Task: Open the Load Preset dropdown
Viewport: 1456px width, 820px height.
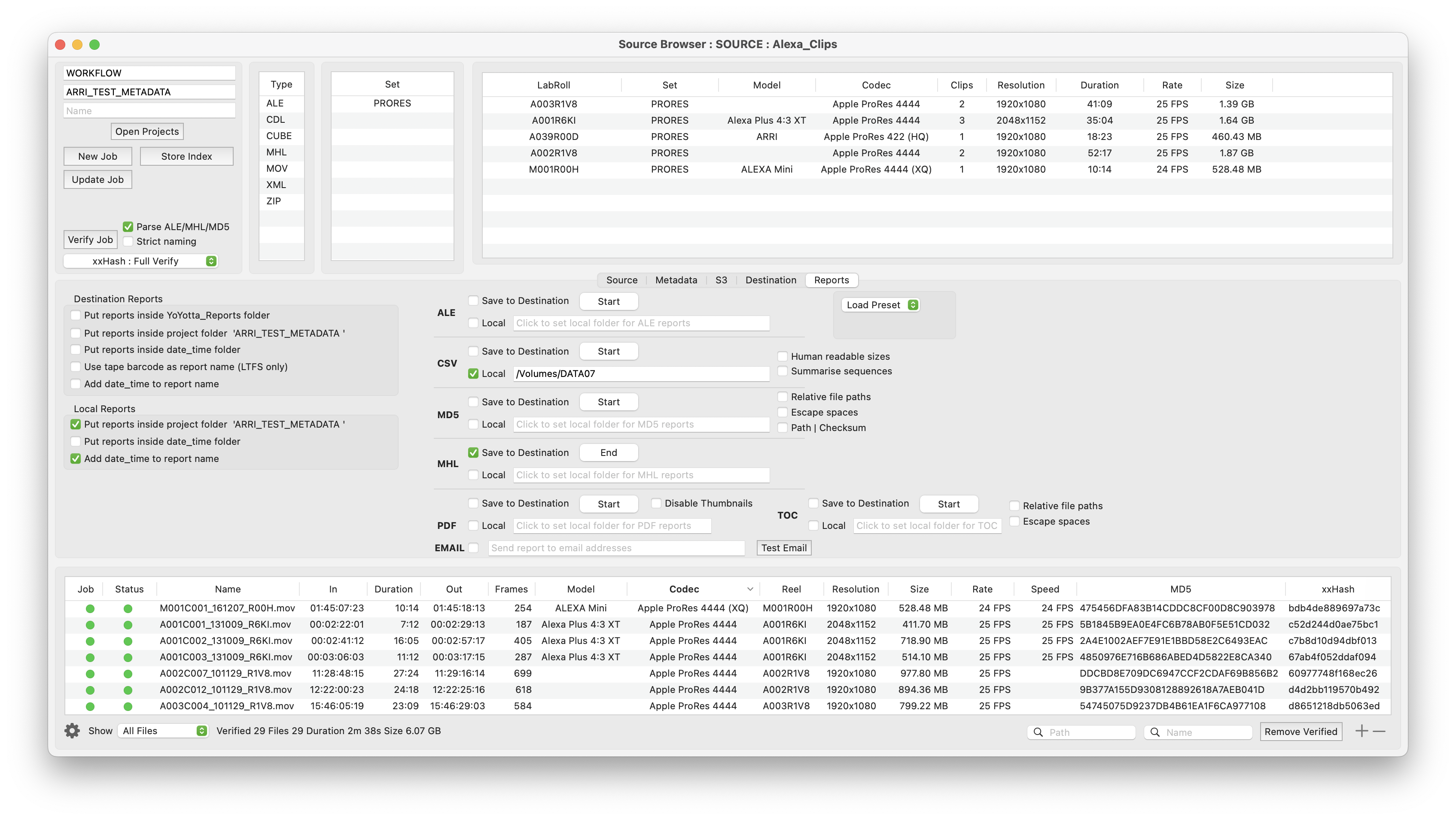Action: pos(880,305)
